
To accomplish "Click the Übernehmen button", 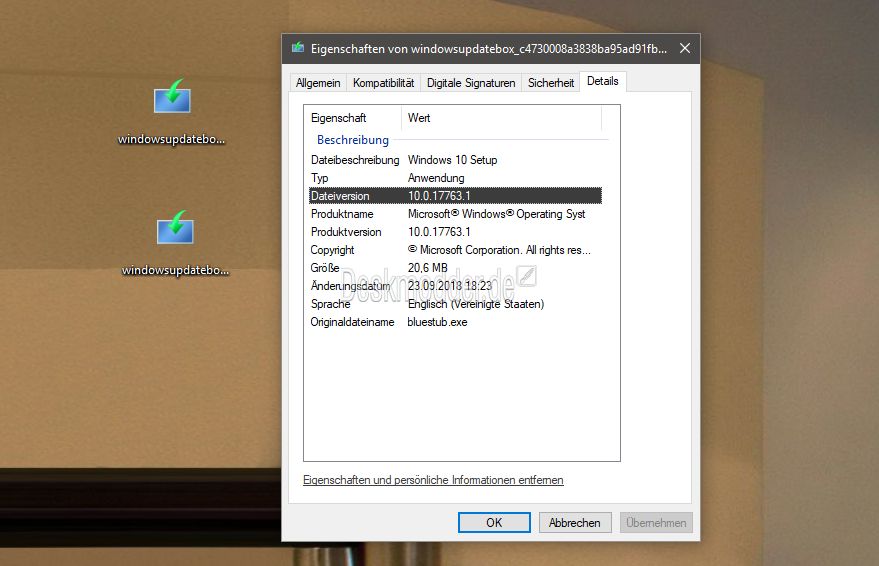I will 656,522.
